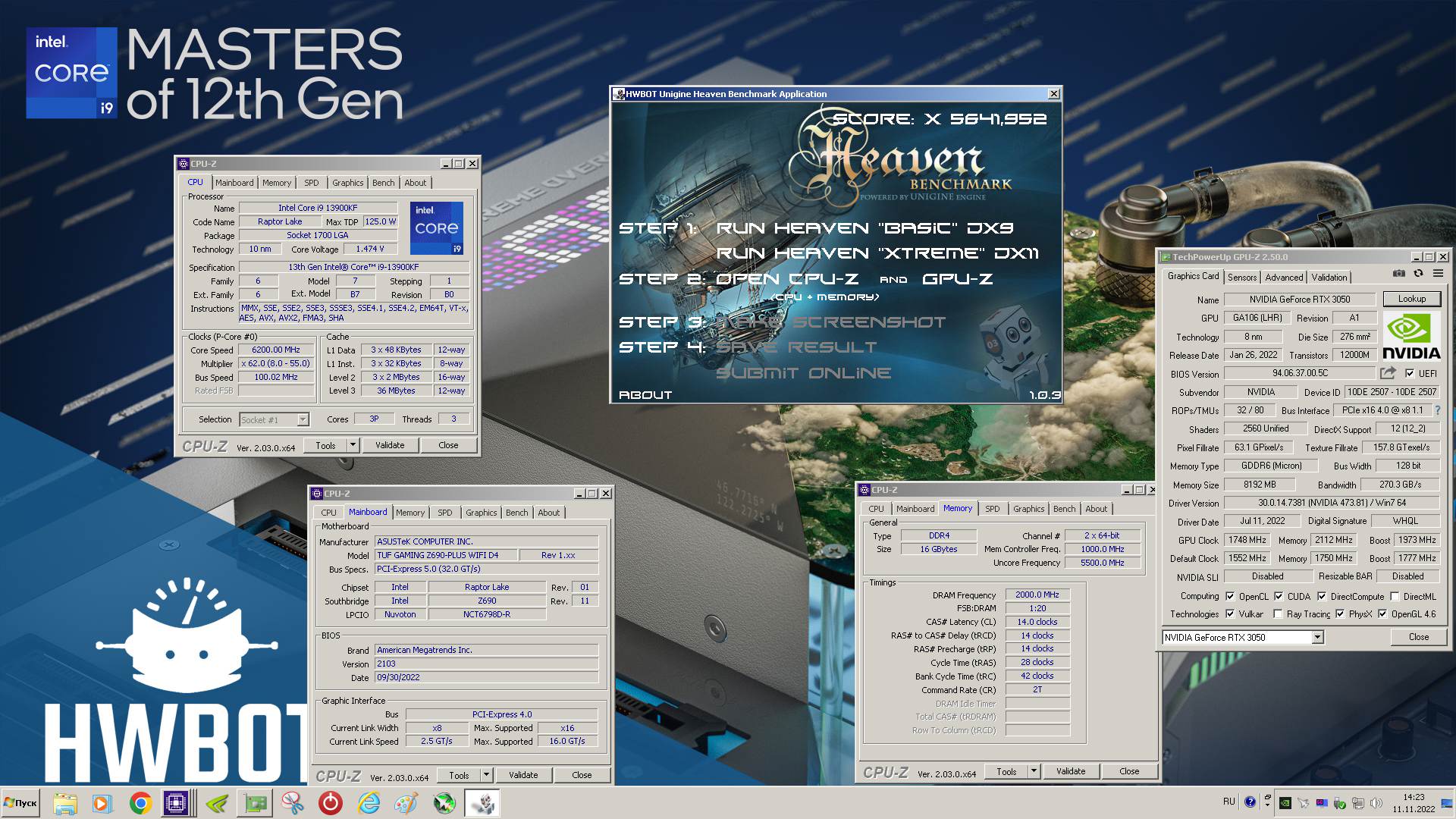Click the network system tray icon
The width and height of the screenshot is (1456, 819).
pyautogui.click(x=1357, y=802)
